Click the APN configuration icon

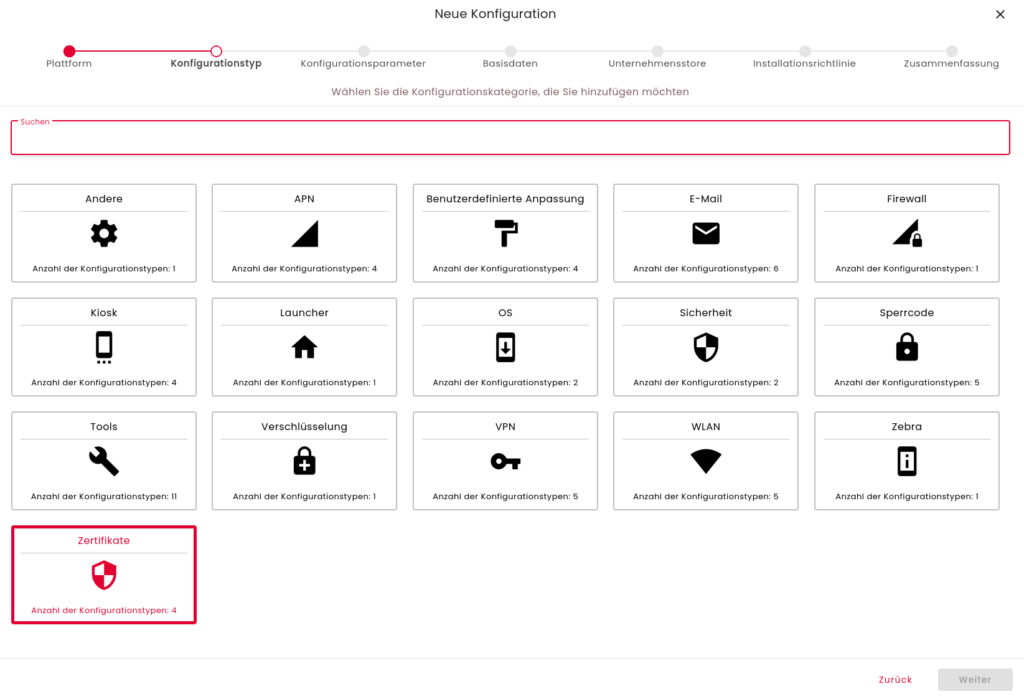(304, 233)
